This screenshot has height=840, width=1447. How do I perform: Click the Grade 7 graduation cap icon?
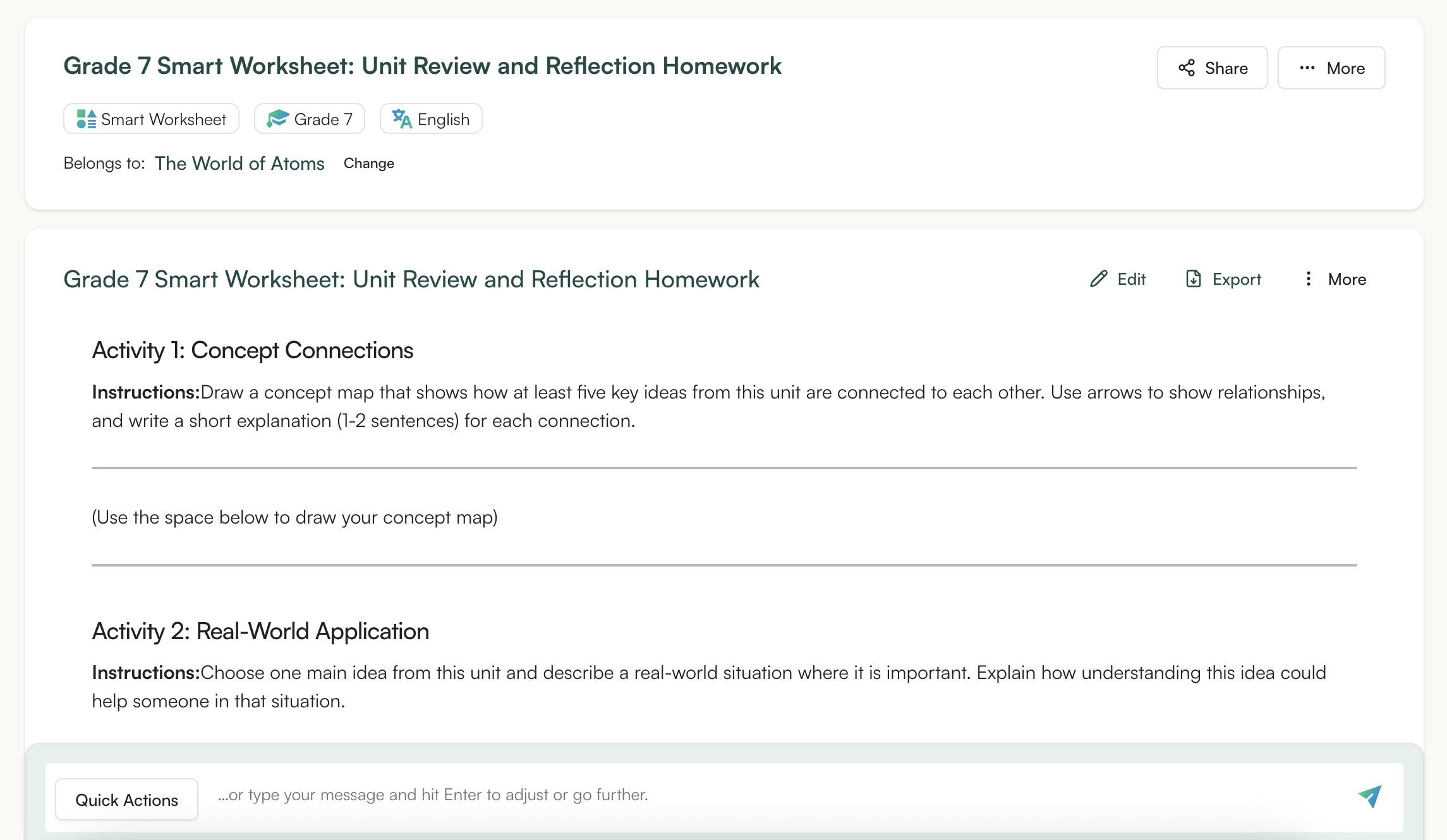click(279, 118)
